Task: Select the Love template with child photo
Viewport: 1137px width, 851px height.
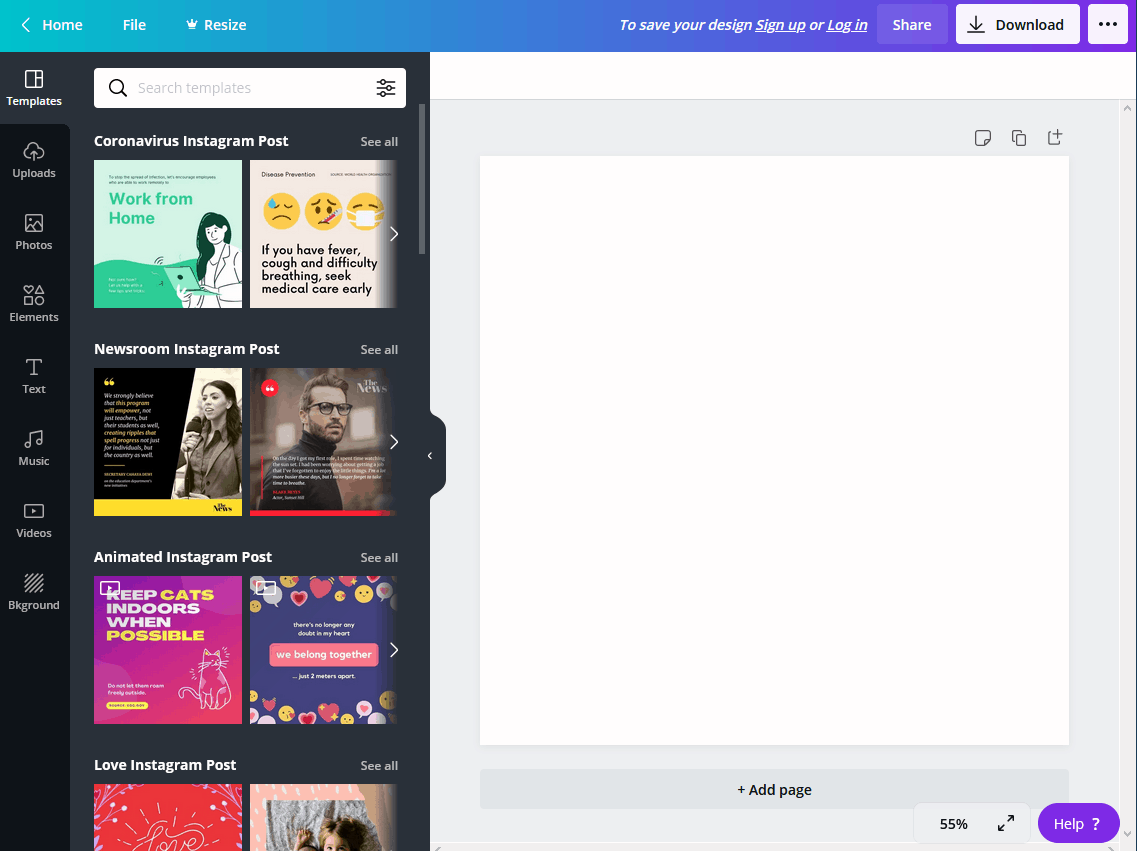Action: click(x=323, y=818)
